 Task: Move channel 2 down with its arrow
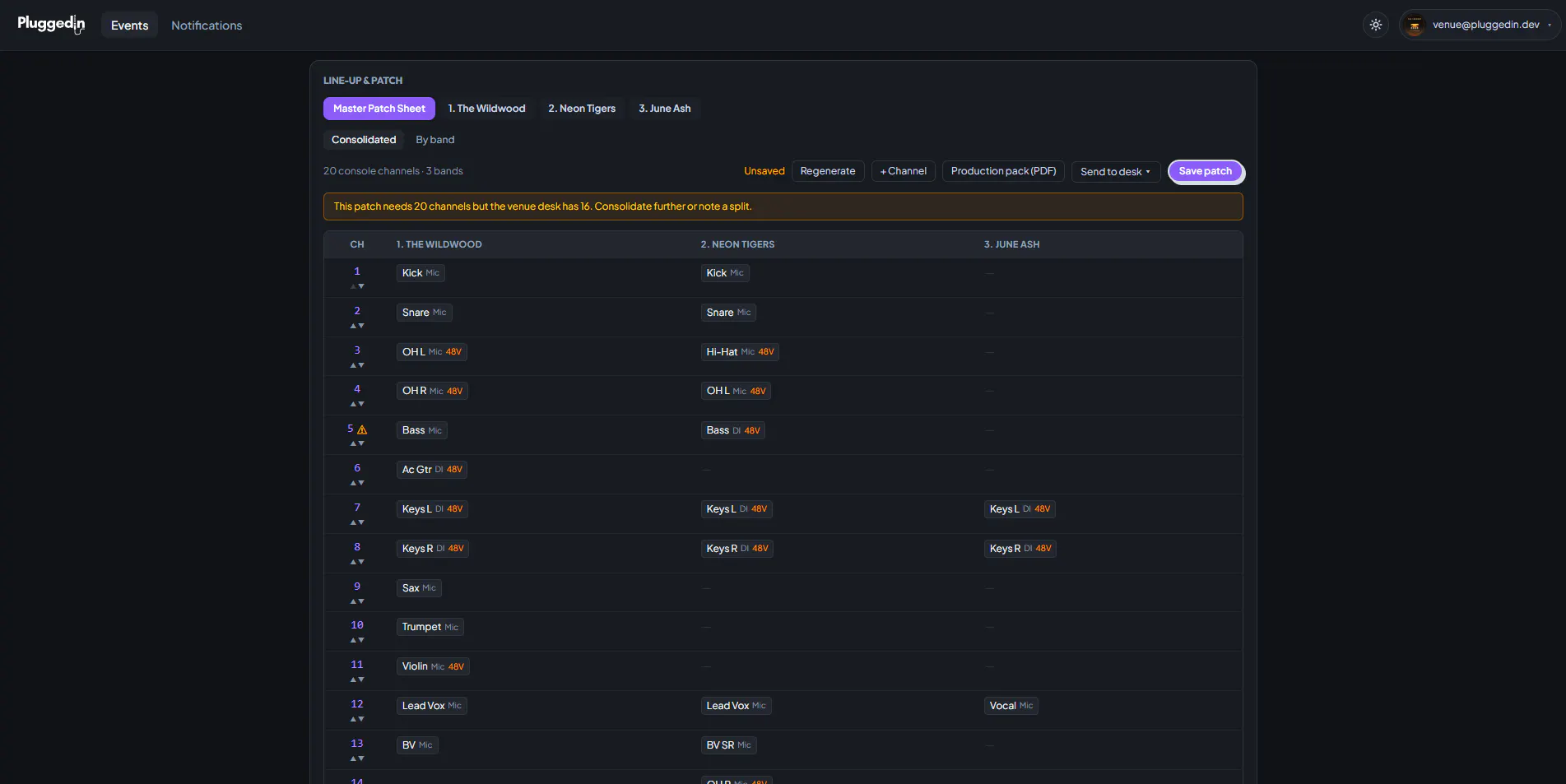click(361, 326)
